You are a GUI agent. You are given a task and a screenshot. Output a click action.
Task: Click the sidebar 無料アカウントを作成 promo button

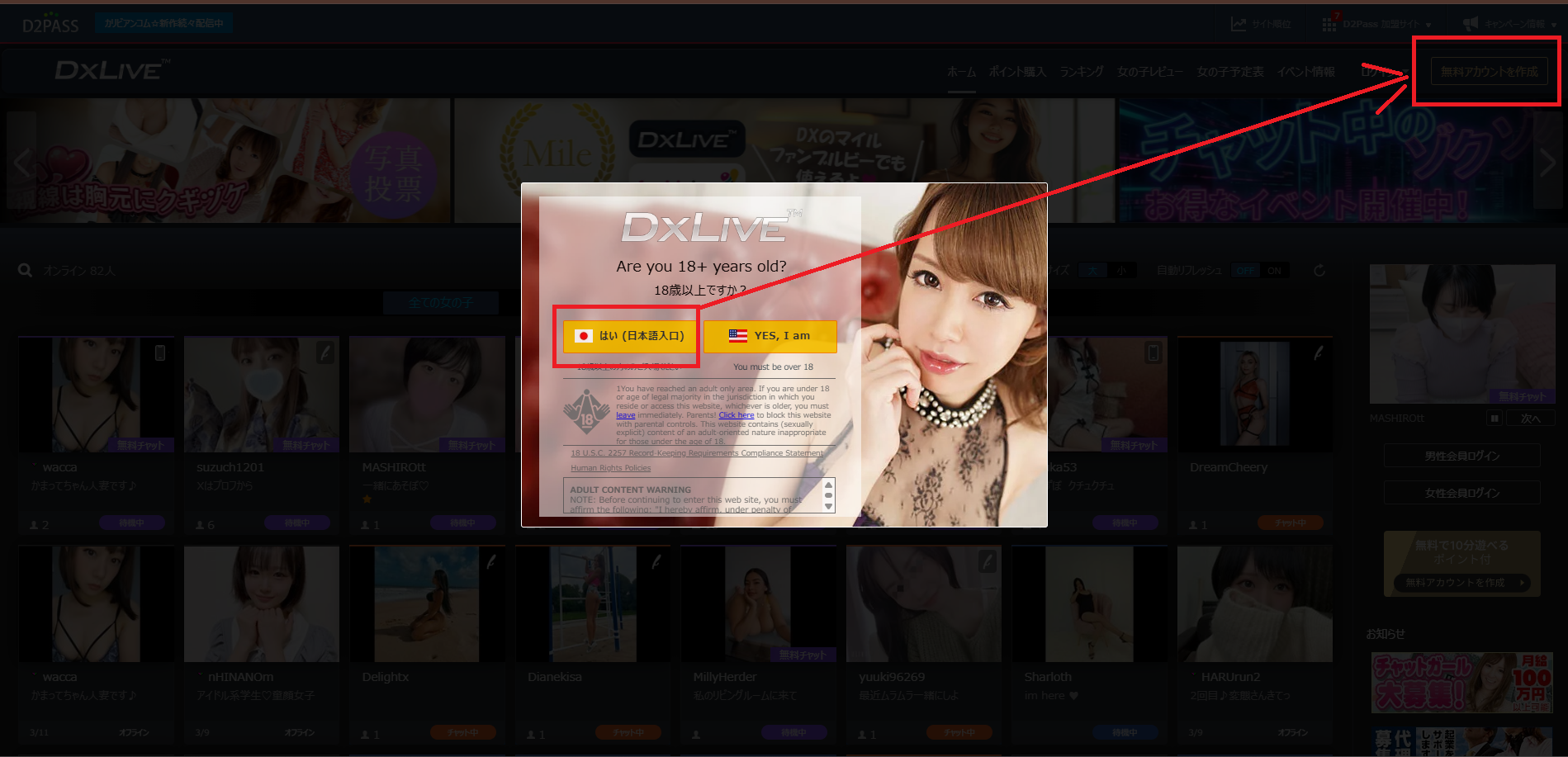[x=1462, y=583]
